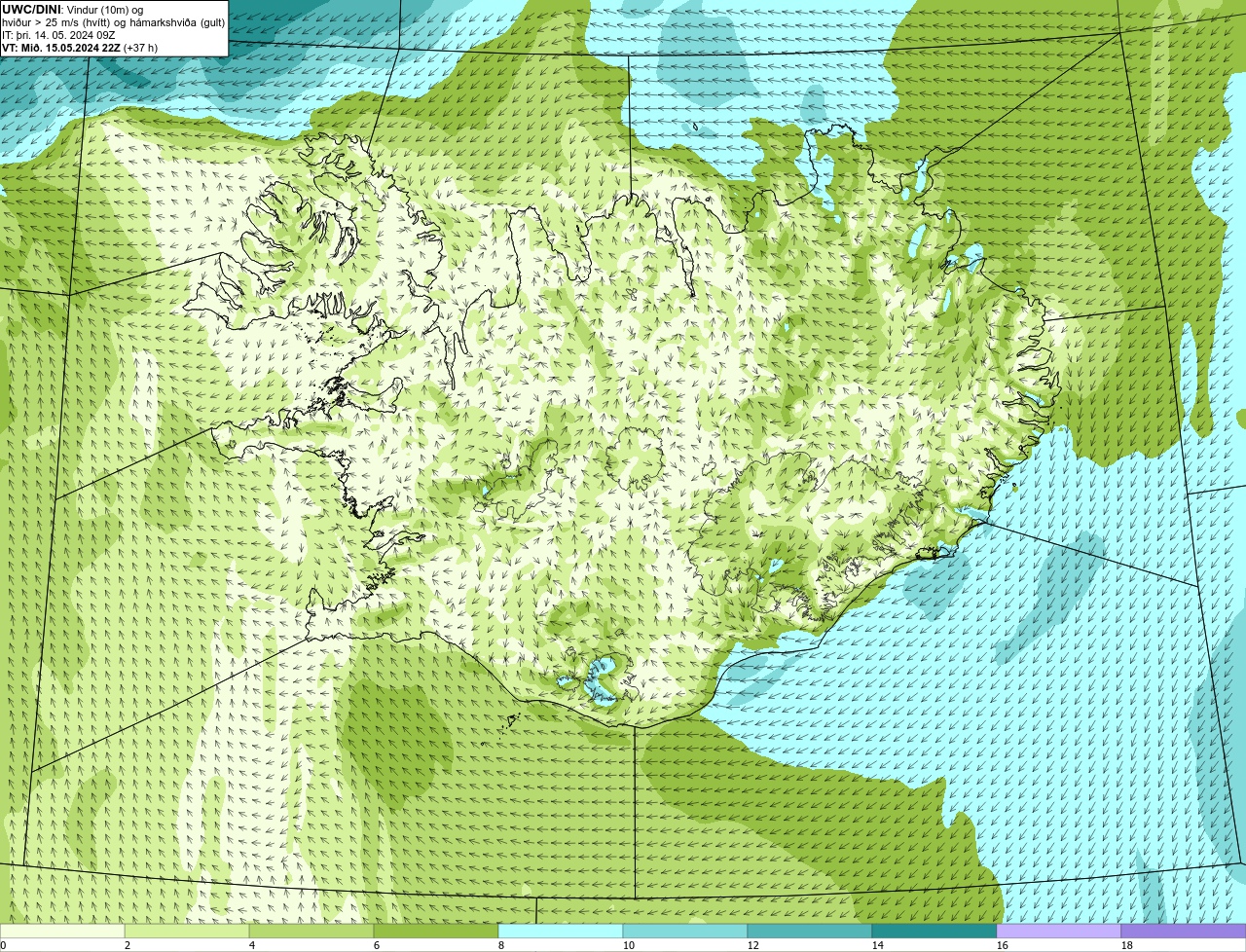
Task: Click the legend scale label "18"
Action: [1127, 945]
